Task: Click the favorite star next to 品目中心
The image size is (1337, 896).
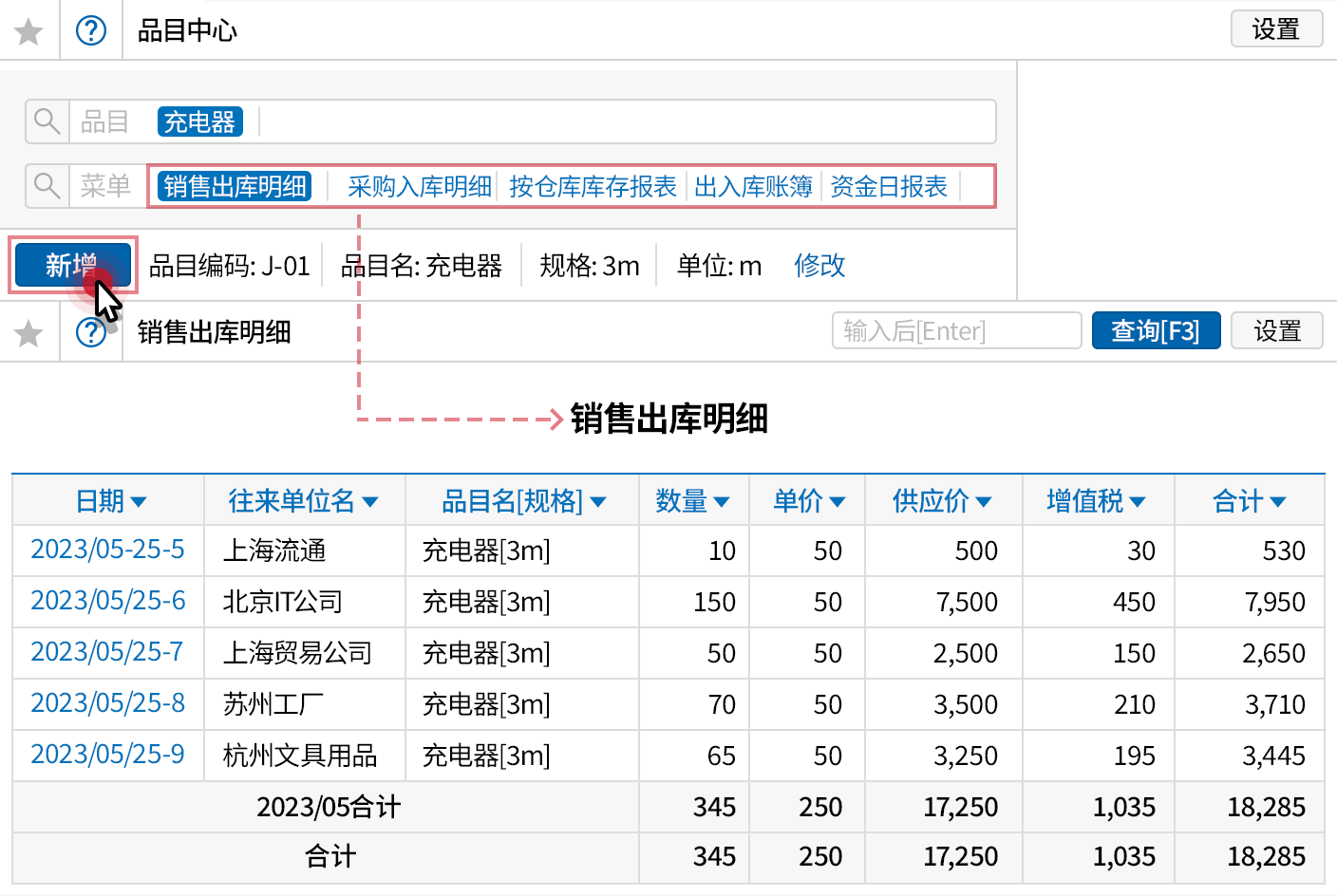Action: pos(29,31)
